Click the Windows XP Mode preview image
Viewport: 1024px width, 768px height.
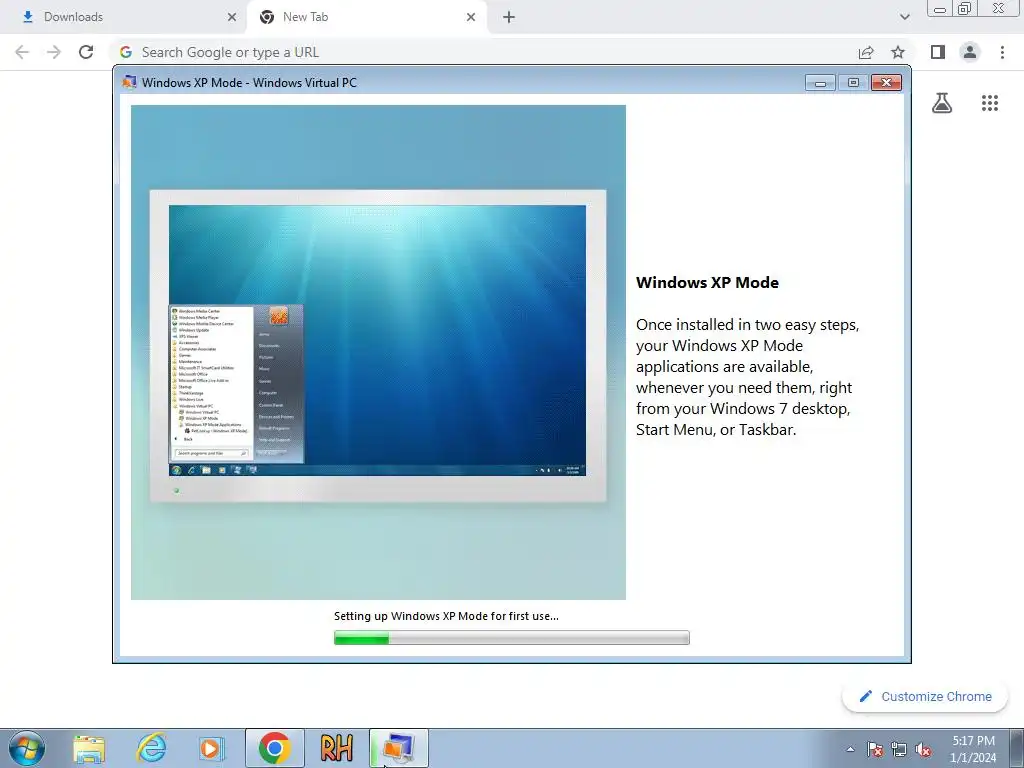tap(378, 352)
